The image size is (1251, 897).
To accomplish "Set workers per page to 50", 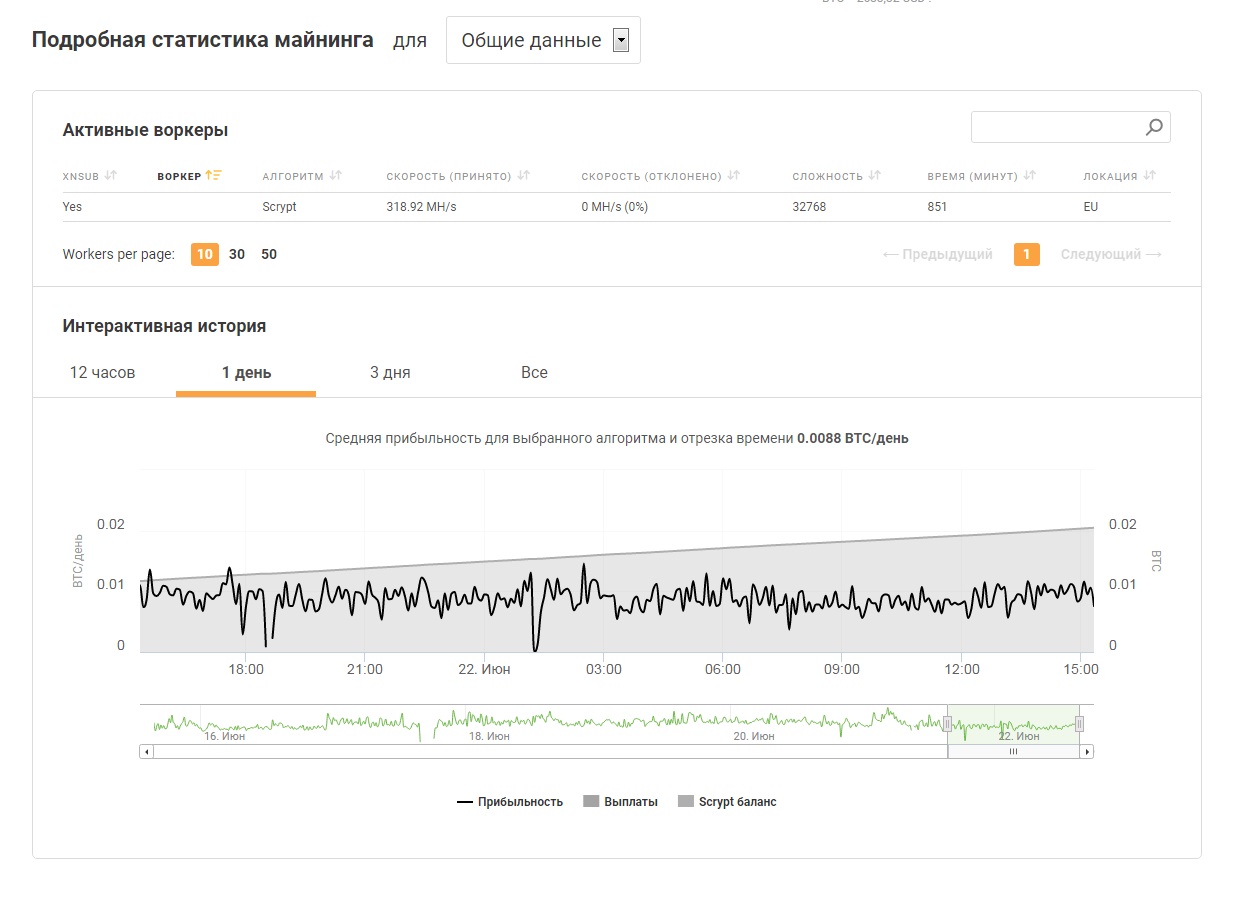I will pos(269,254).
